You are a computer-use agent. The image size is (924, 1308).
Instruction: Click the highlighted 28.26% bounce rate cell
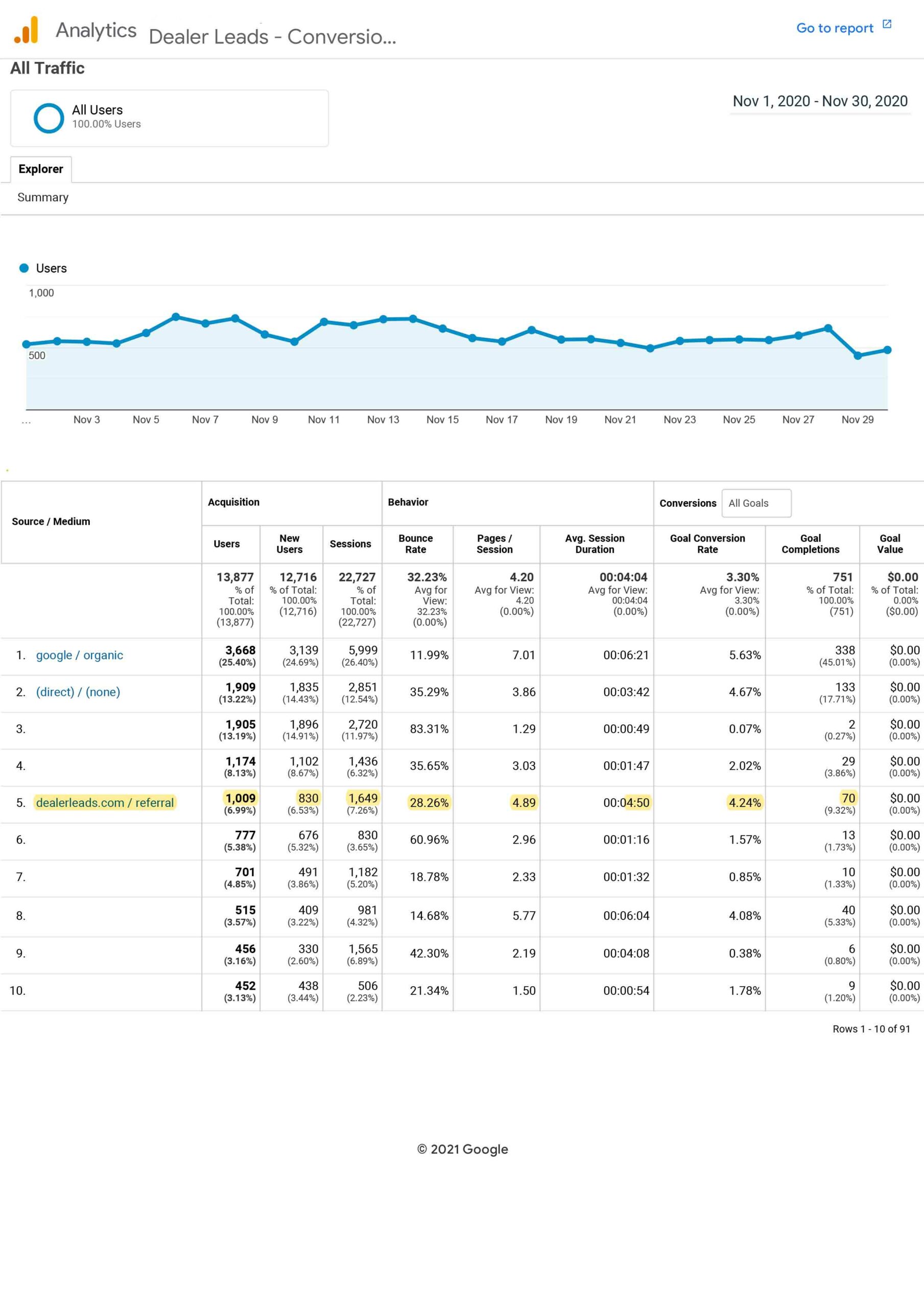pos(429,803)
